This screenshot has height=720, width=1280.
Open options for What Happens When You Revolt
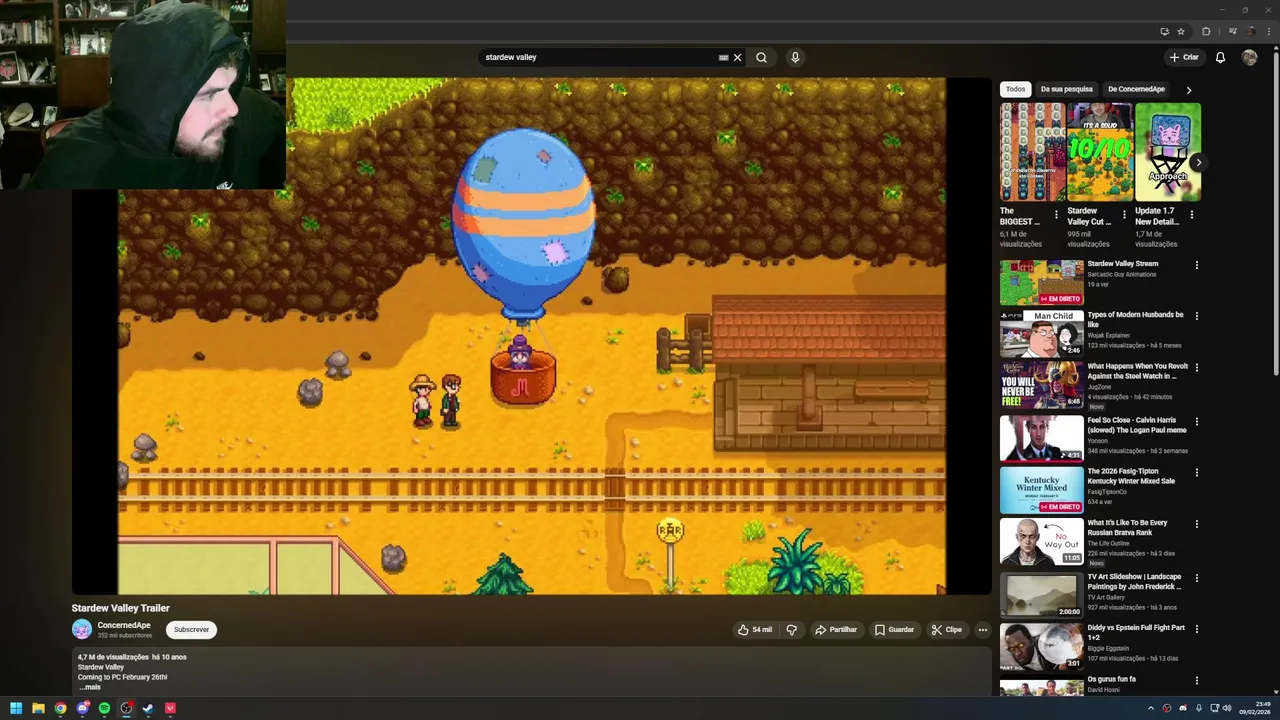[1196, 367]
